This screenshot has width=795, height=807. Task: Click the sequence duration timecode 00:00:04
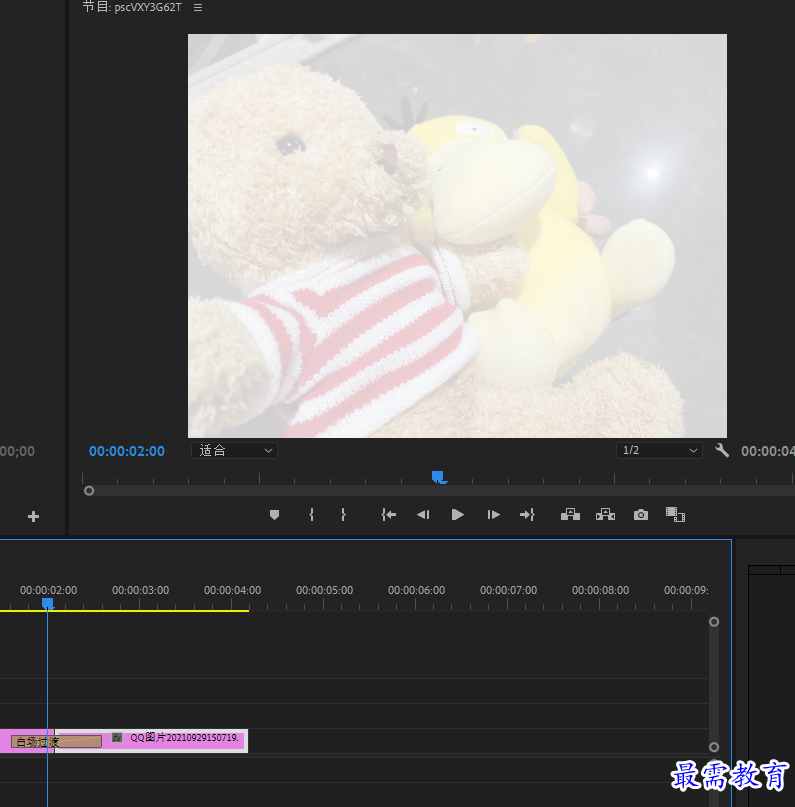click(768, 451)
